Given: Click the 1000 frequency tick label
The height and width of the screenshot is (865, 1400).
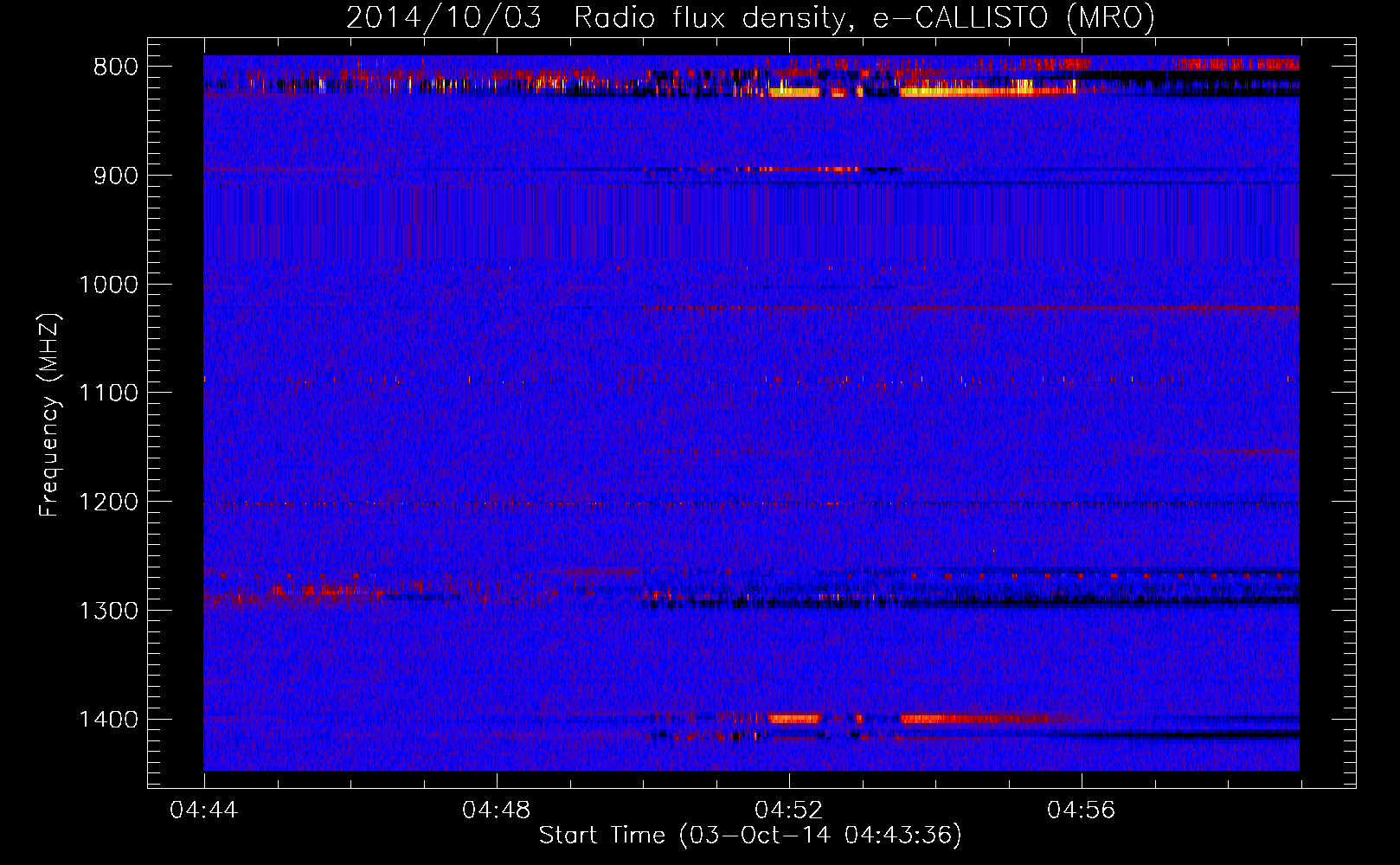Looking at the screenshot, I should click(108, 285).
